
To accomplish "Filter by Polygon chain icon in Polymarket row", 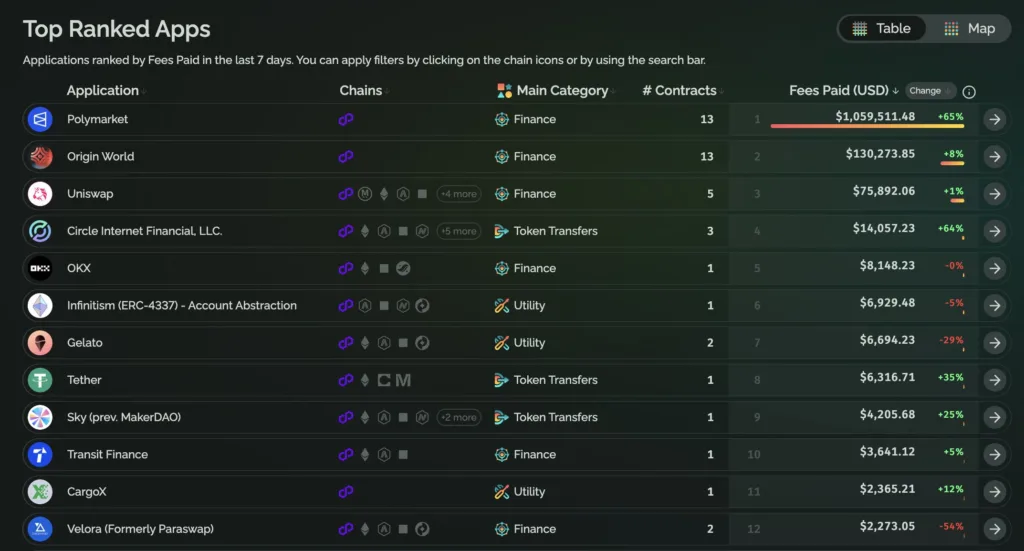I will pos(346,120).
